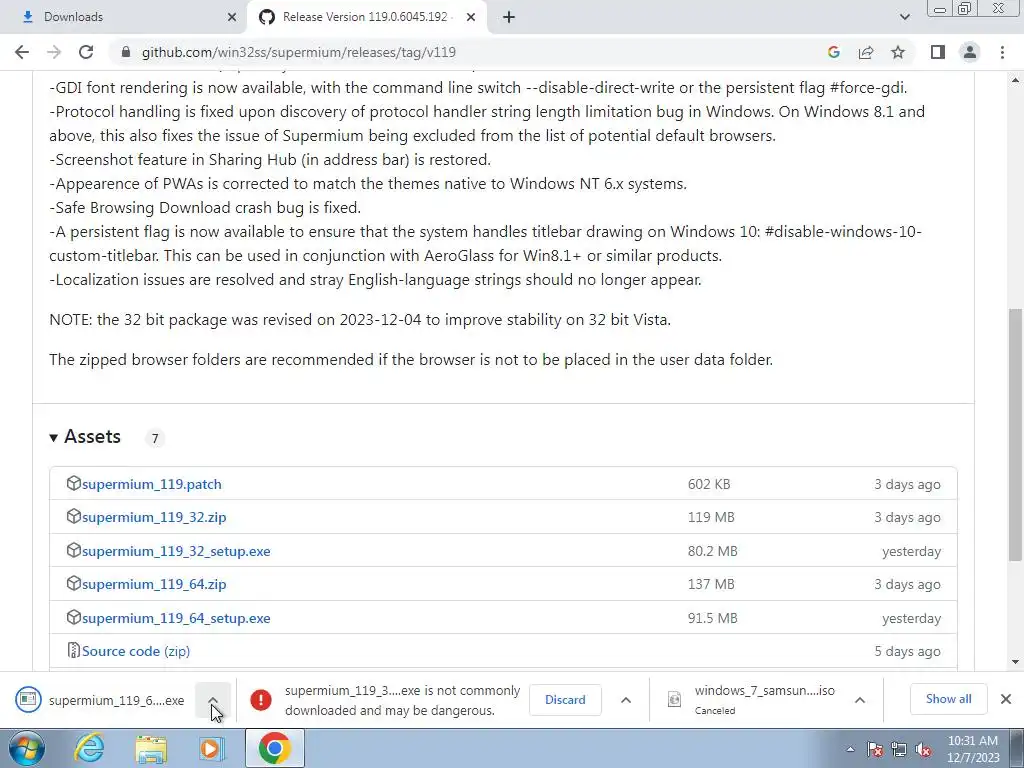Viewport: 1024px width, 768px height.
Task: Click the address bar URL
Action: click(x=298, y=52)
